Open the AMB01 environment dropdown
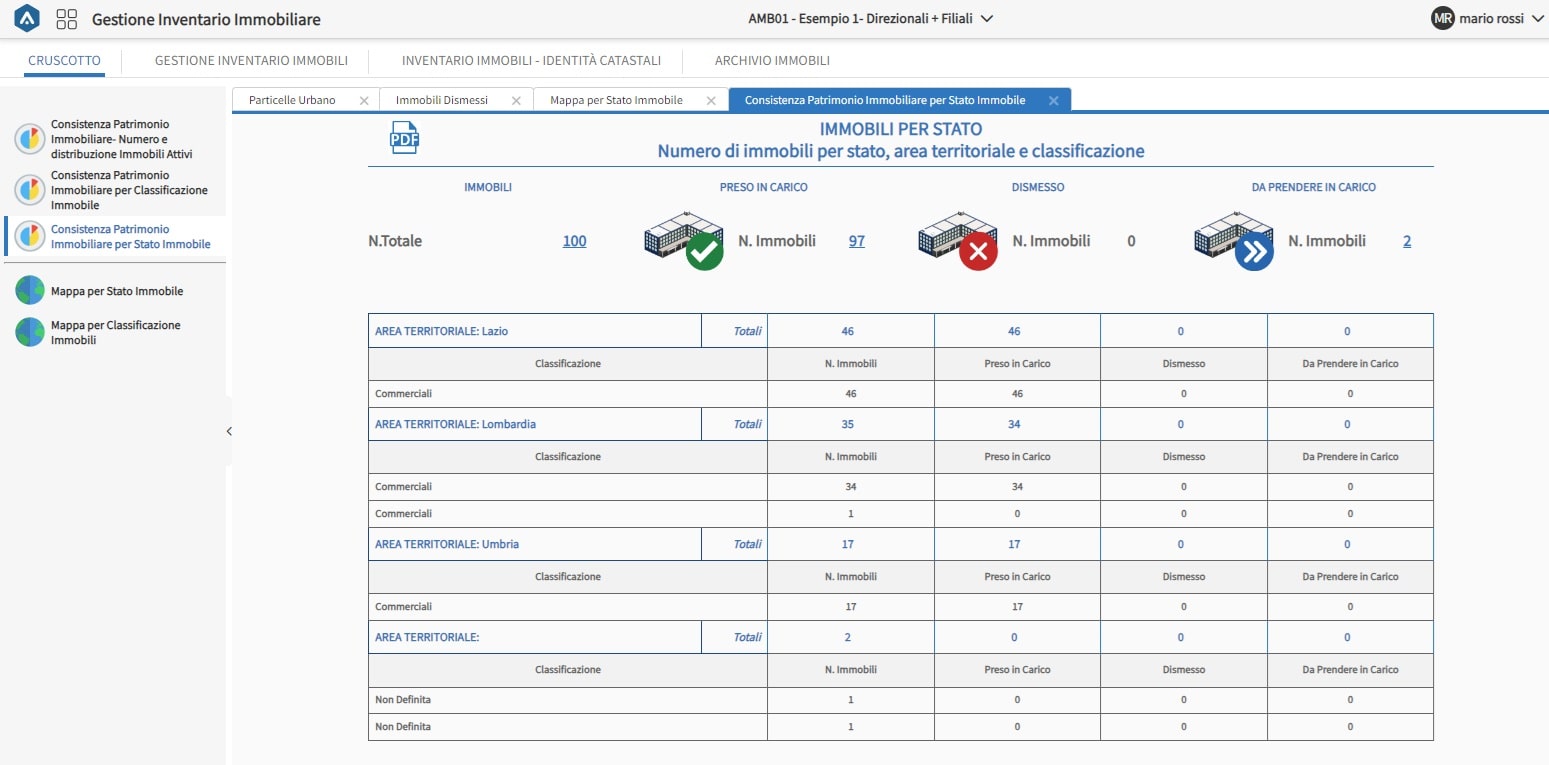The image size is (1549, 765). pos(870,18)
